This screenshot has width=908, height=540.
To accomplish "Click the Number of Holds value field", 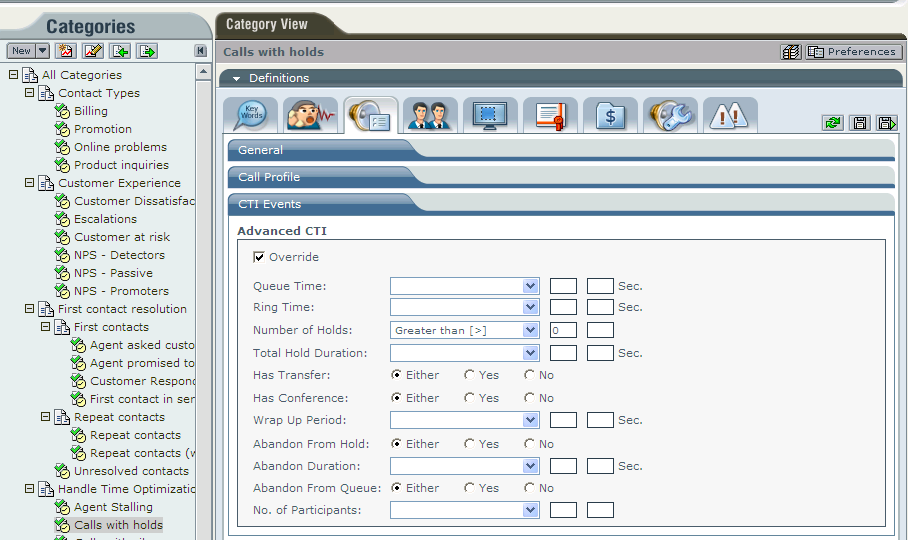I will point(563,330).
